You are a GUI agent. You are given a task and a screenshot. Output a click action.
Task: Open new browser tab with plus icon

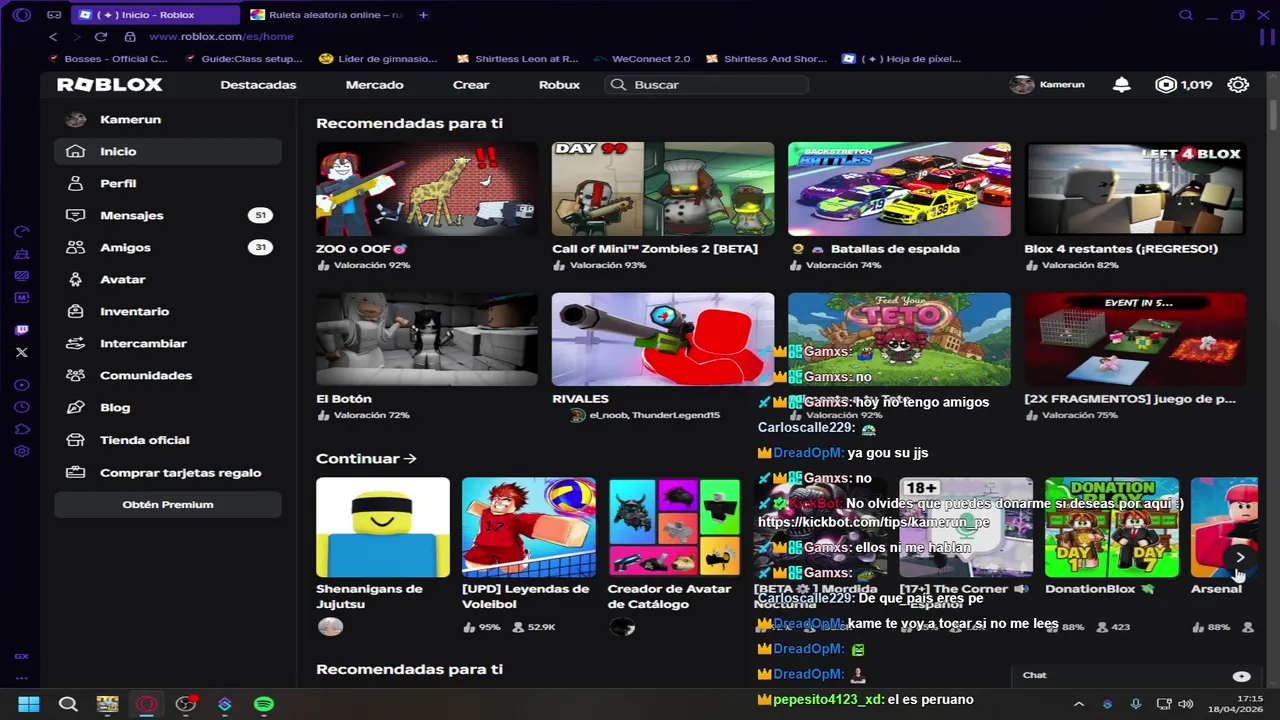(423, 15)
